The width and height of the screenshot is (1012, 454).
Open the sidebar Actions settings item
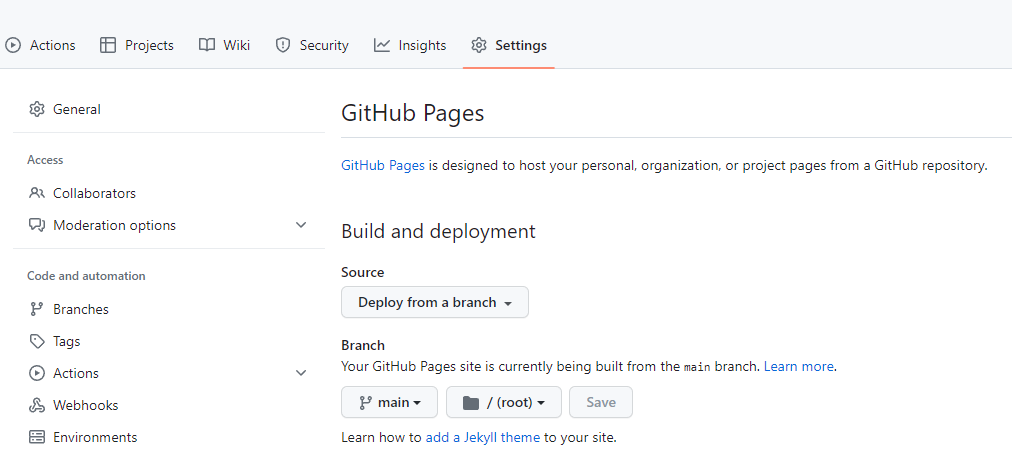pos(169,373)
